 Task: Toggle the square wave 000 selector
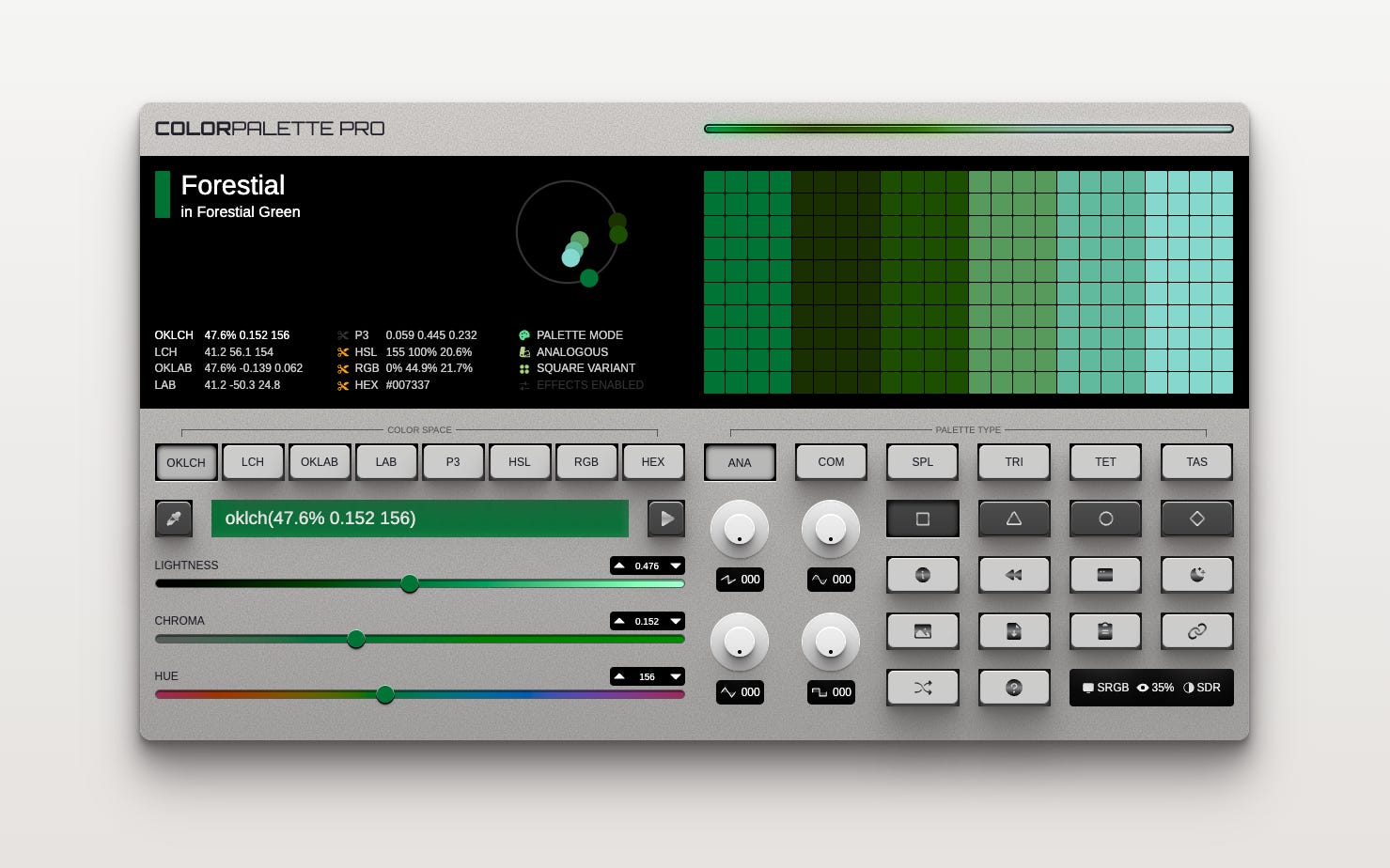click(831, 692)
